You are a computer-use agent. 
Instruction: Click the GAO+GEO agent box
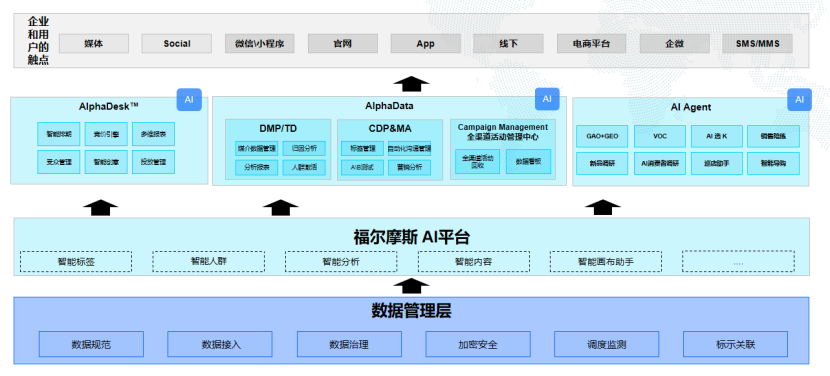pyautogui.click(x=602, y=136)
